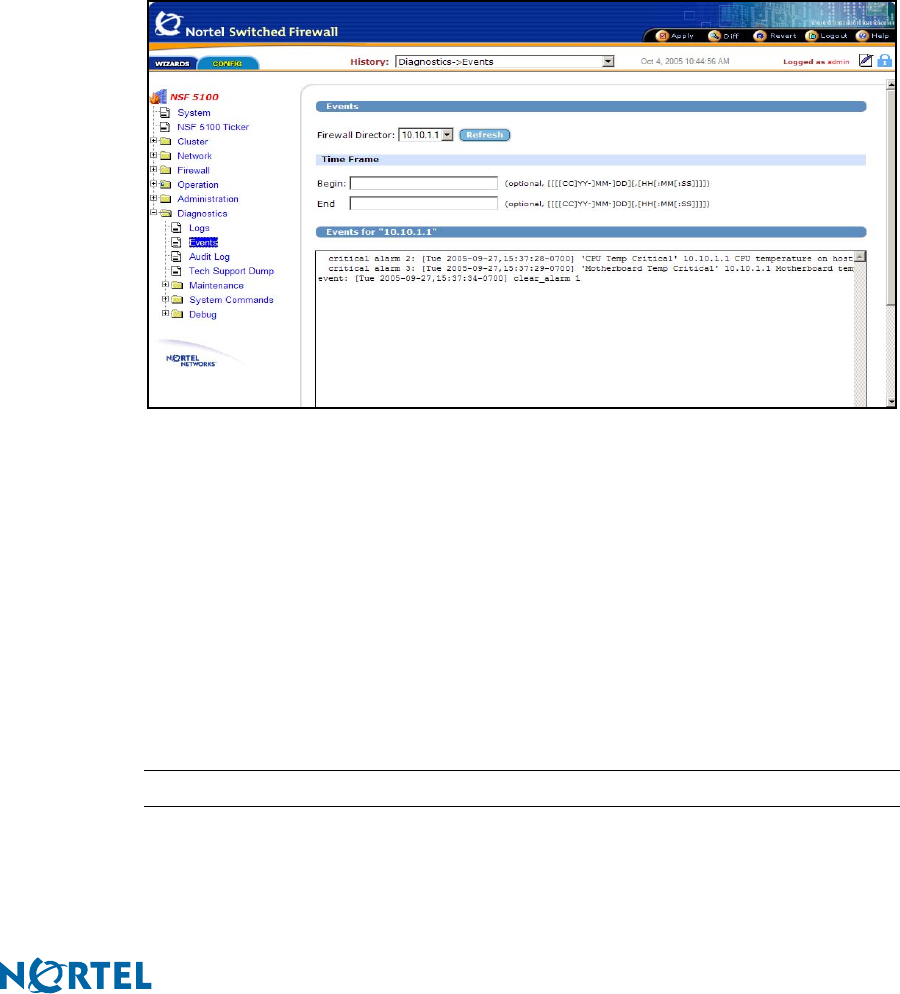The image size is (900, 994).
Task: Expand the Network tree node
Action: 153,155
